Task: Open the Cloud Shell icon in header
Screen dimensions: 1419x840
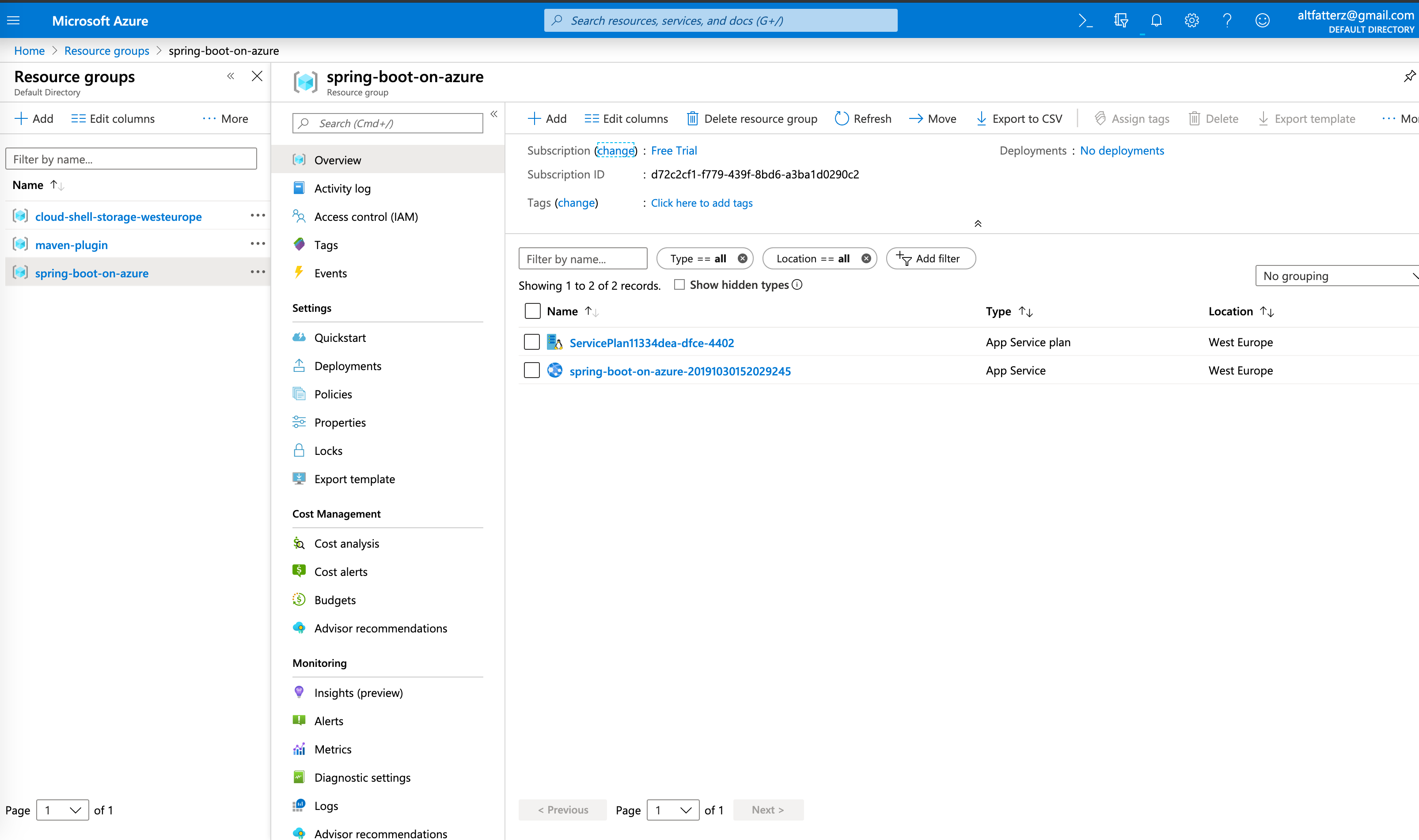Action: coord(1085,21)
